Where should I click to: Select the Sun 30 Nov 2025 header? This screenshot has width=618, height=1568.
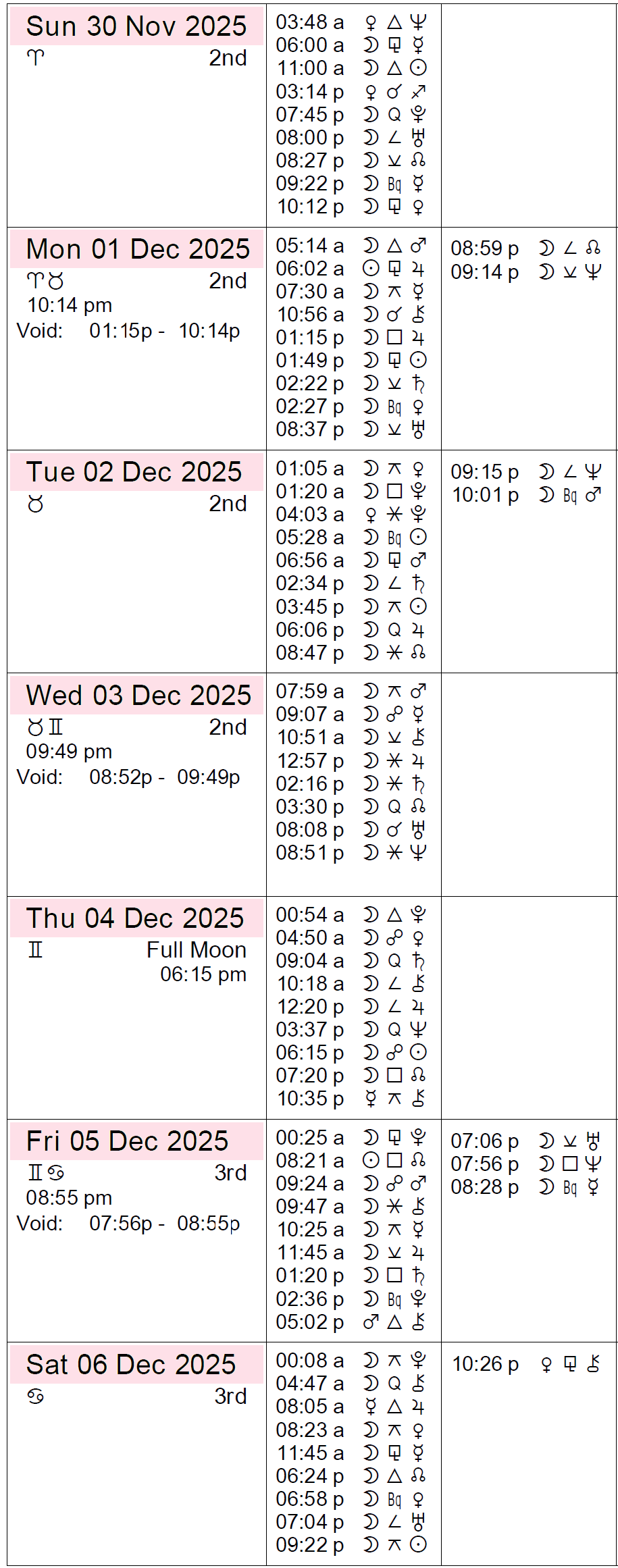coord(136,26)
